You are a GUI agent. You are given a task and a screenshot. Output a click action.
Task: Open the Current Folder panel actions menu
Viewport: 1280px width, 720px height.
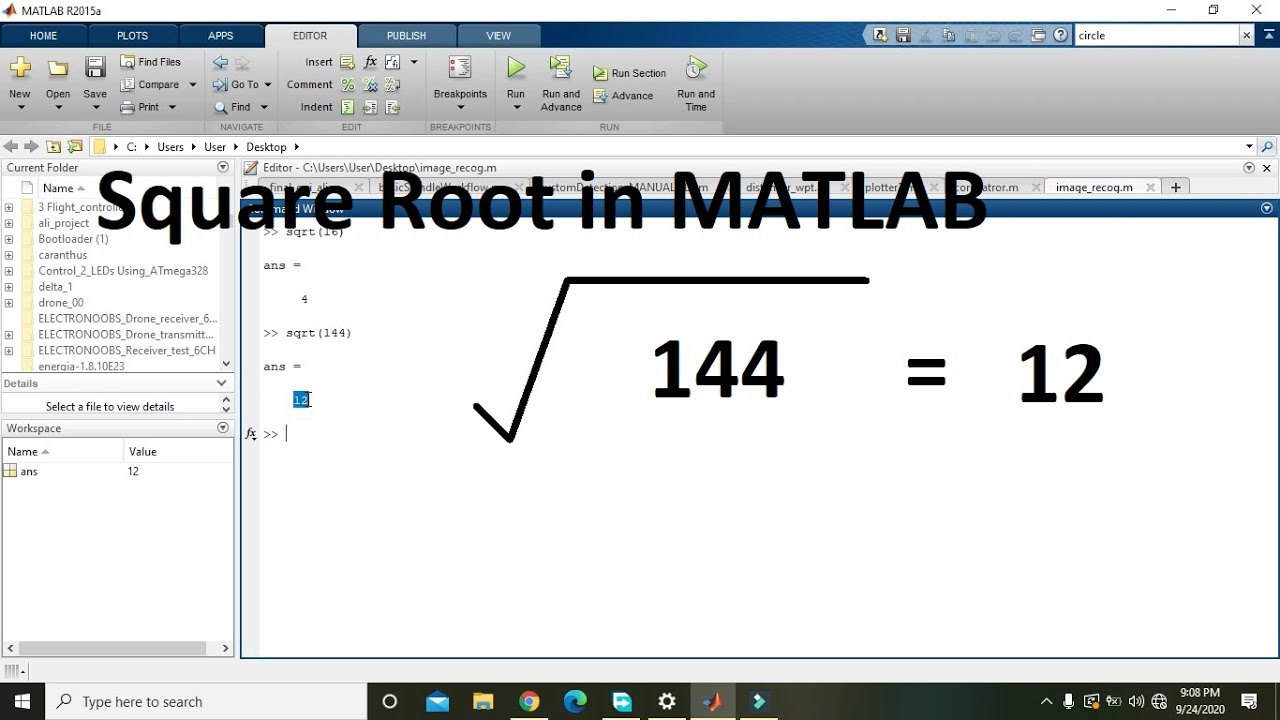point(222,167)
